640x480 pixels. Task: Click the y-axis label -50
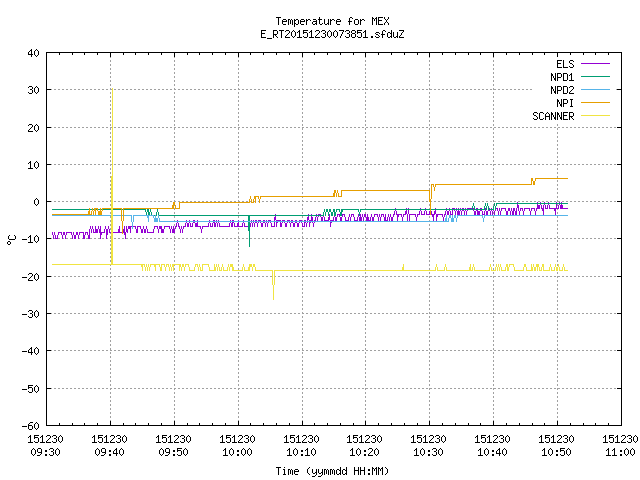[31, 389]
